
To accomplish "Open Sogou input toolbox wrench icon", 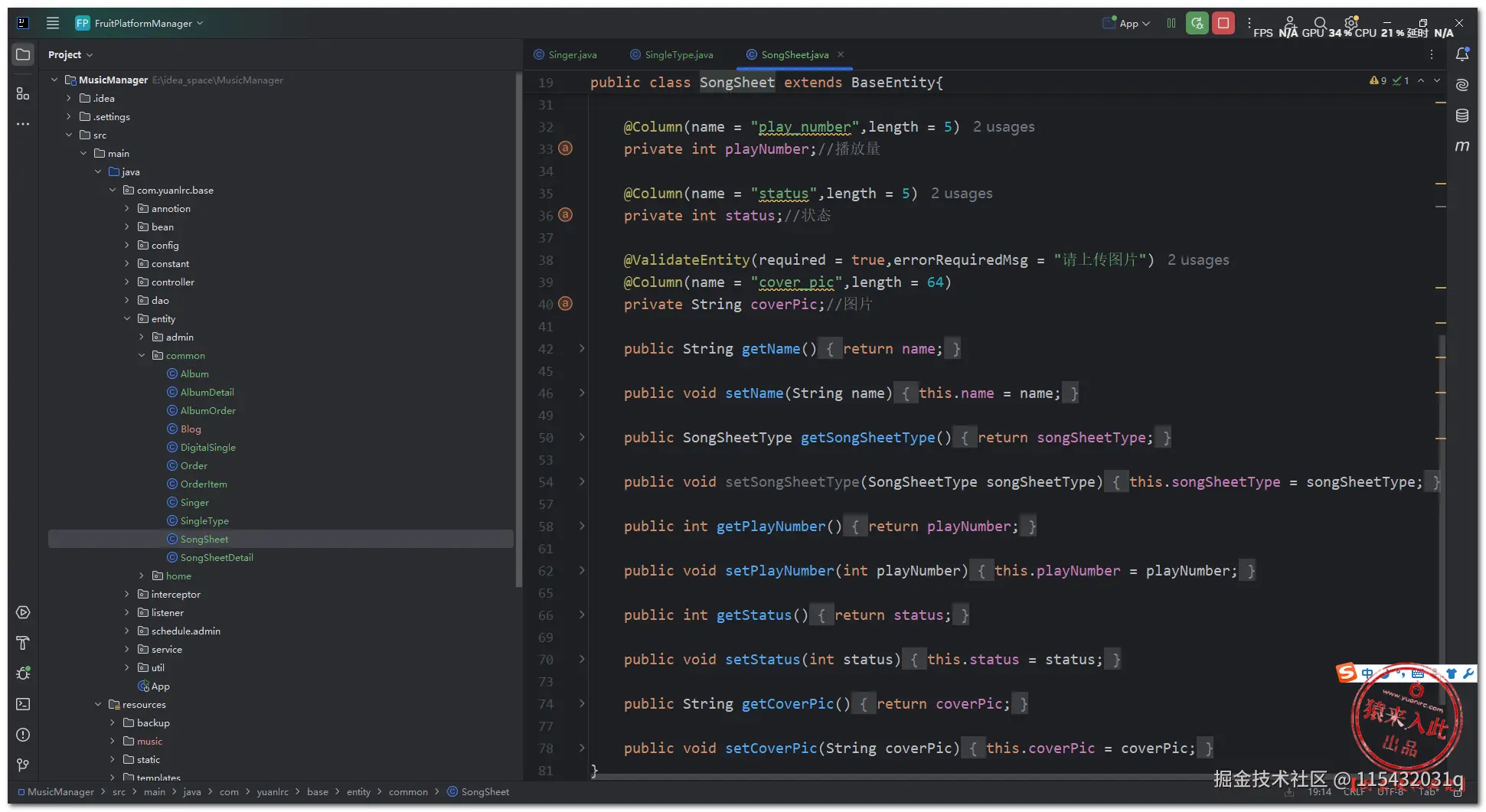I will (x=1468, y=673).
